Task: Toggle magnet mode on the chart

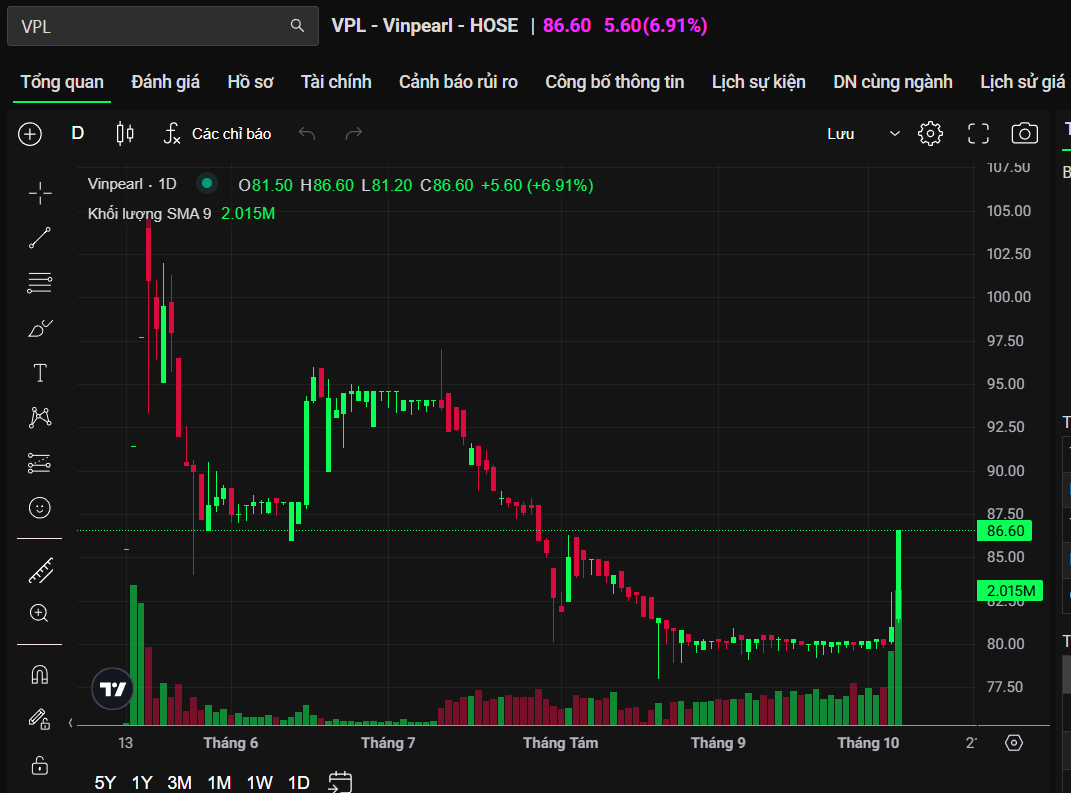Action: pos(40,675)
